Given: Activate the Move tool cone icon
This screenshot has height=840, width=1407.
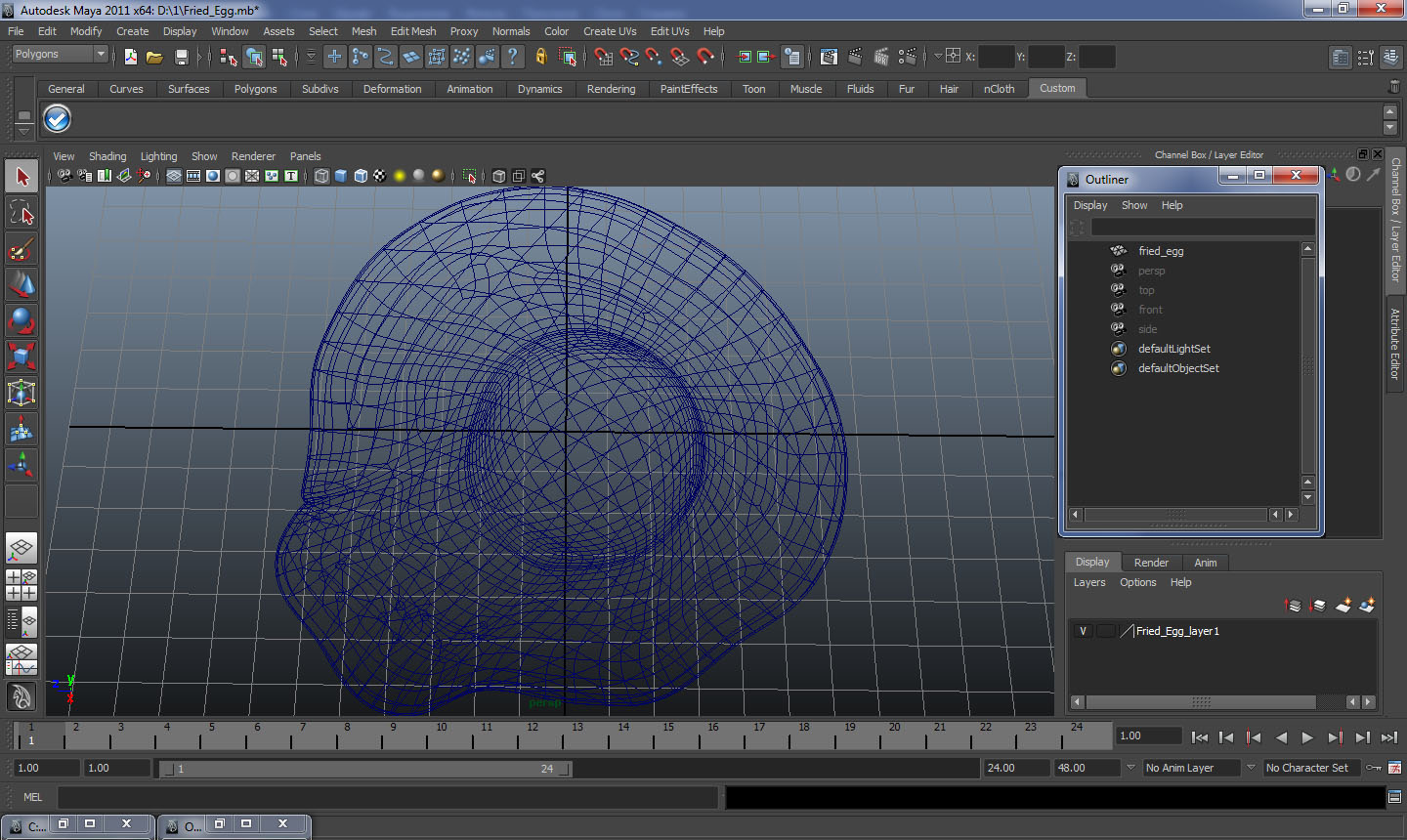Looking at the screenshot, I should point(21,284).
